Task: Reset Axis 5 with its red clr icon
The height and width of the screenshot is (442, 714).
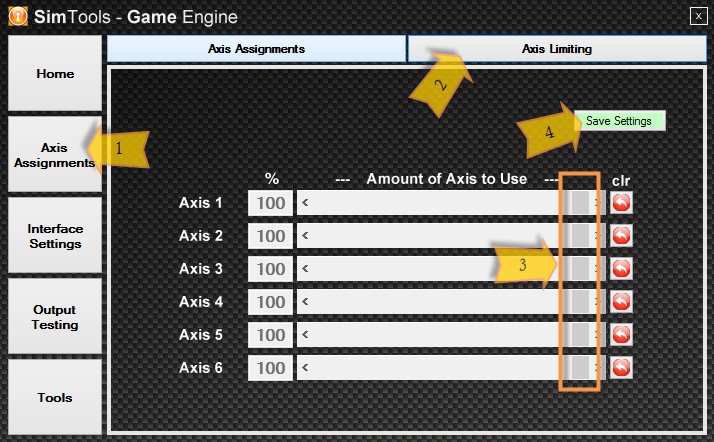Action: coord(621,335)
